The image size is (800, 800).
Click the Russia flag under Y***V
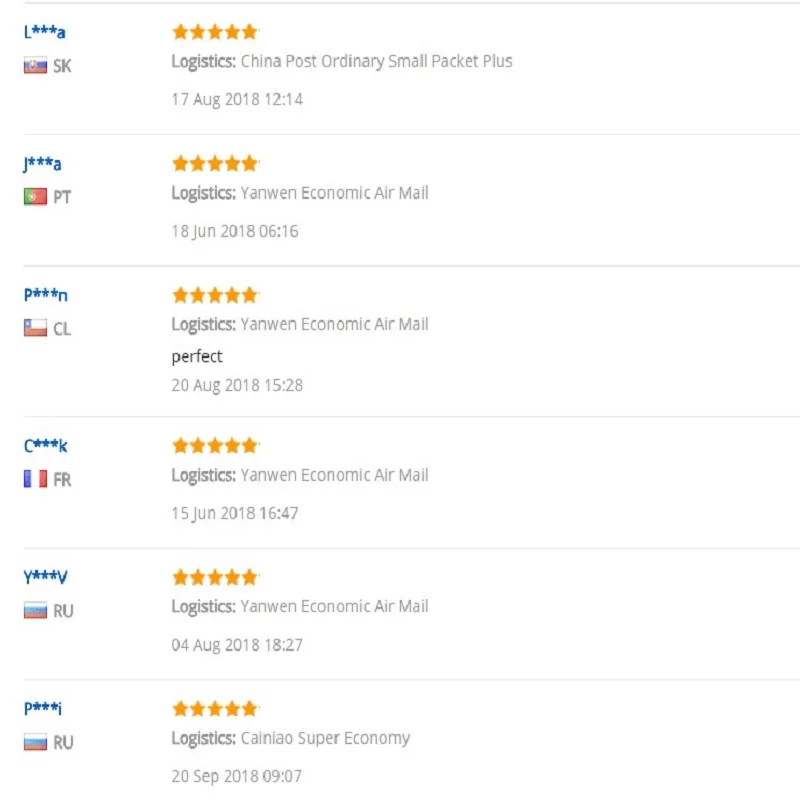click(x=35, y=611)
